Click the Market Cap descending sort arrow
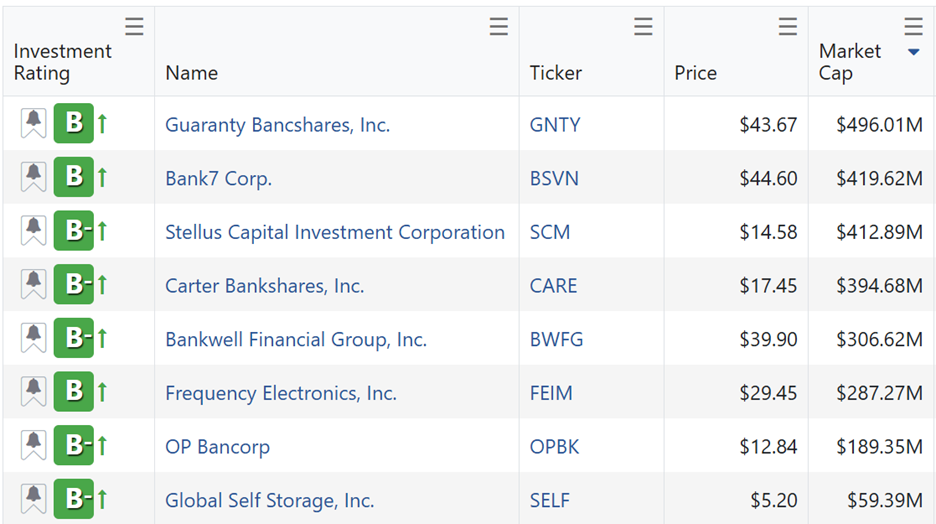 [913, 53]
